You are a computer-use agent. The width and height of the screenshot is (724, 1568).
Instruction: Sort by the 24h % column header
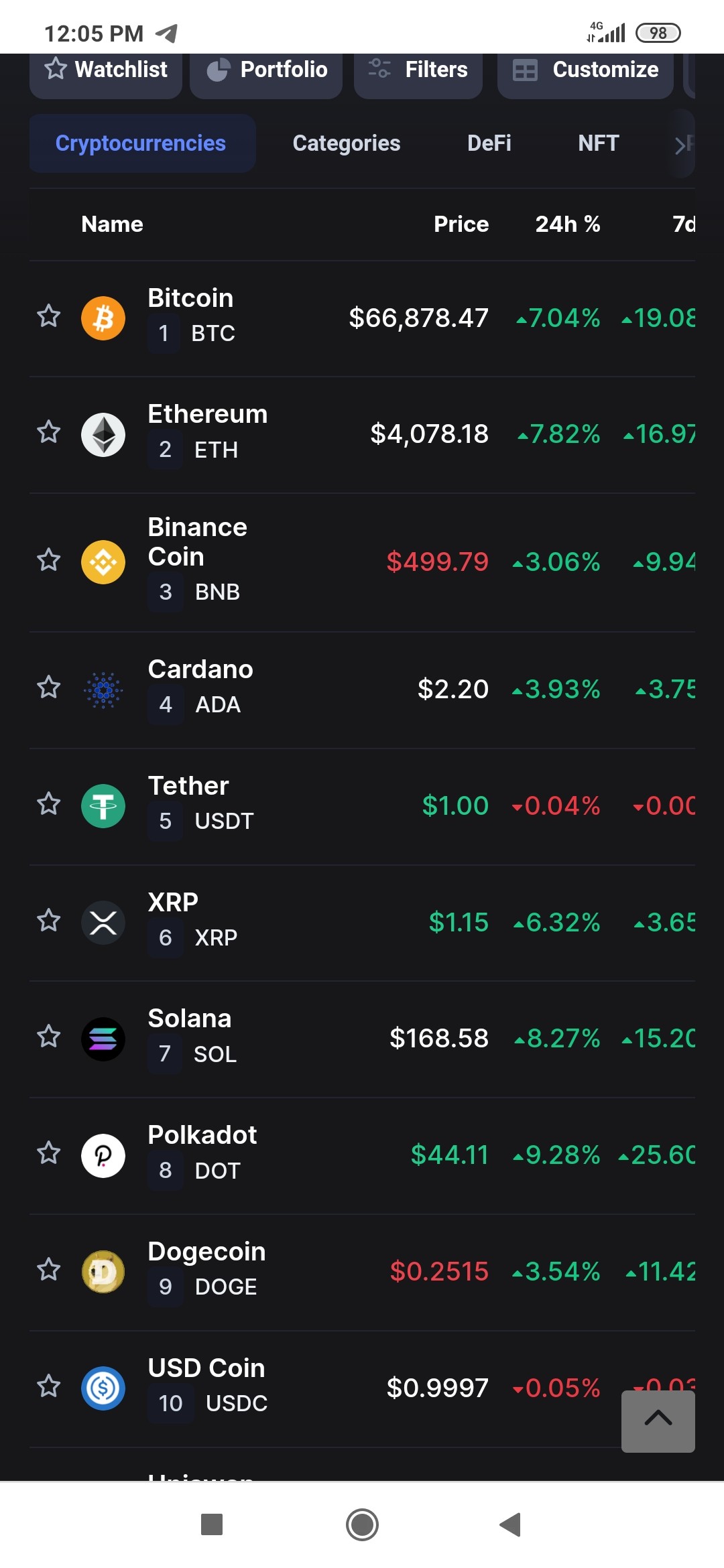[x=568, y=224]
